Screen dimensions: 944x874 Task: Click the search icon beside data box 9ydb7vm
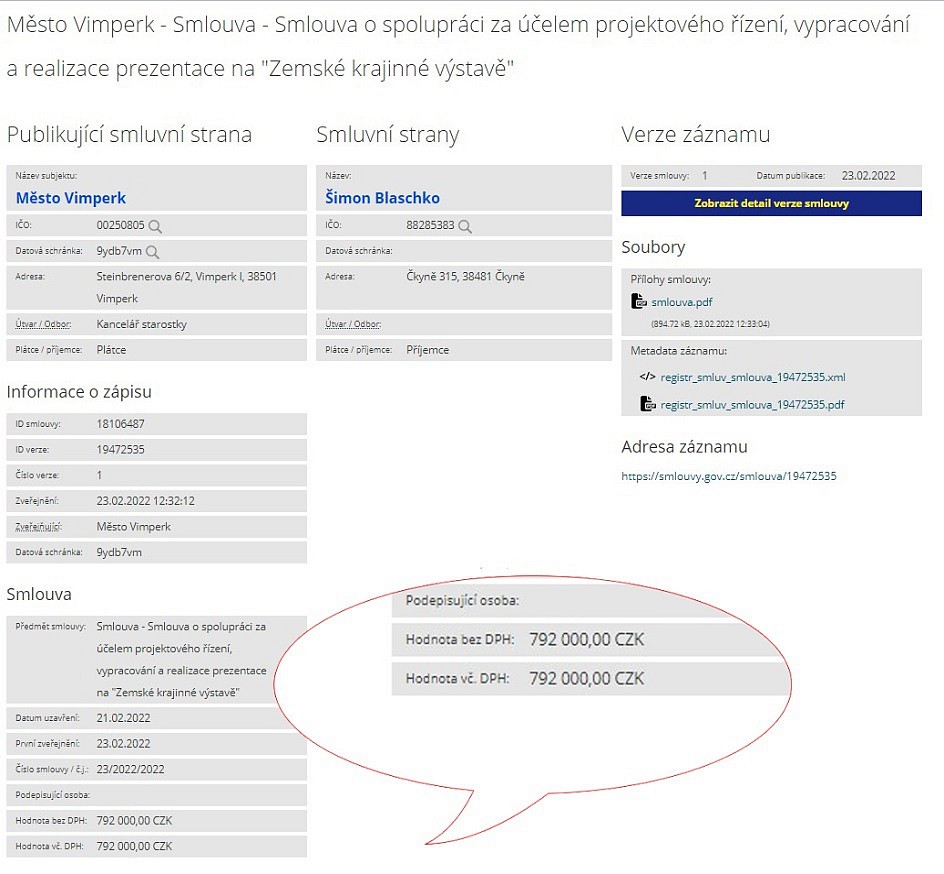pos(152,252)
